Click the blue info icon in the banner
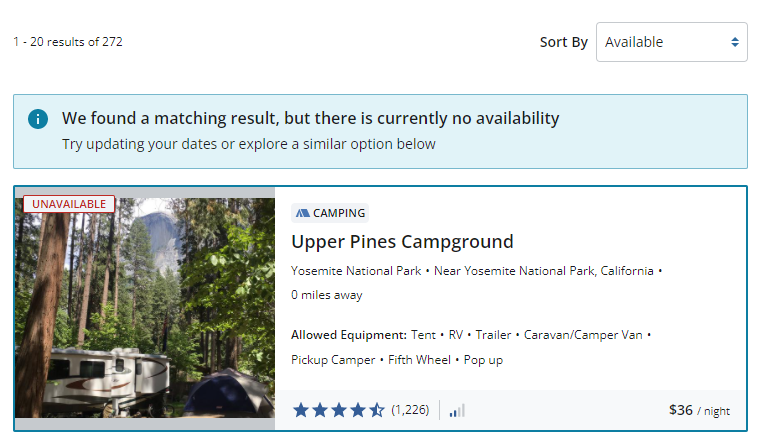 (38, 119)
